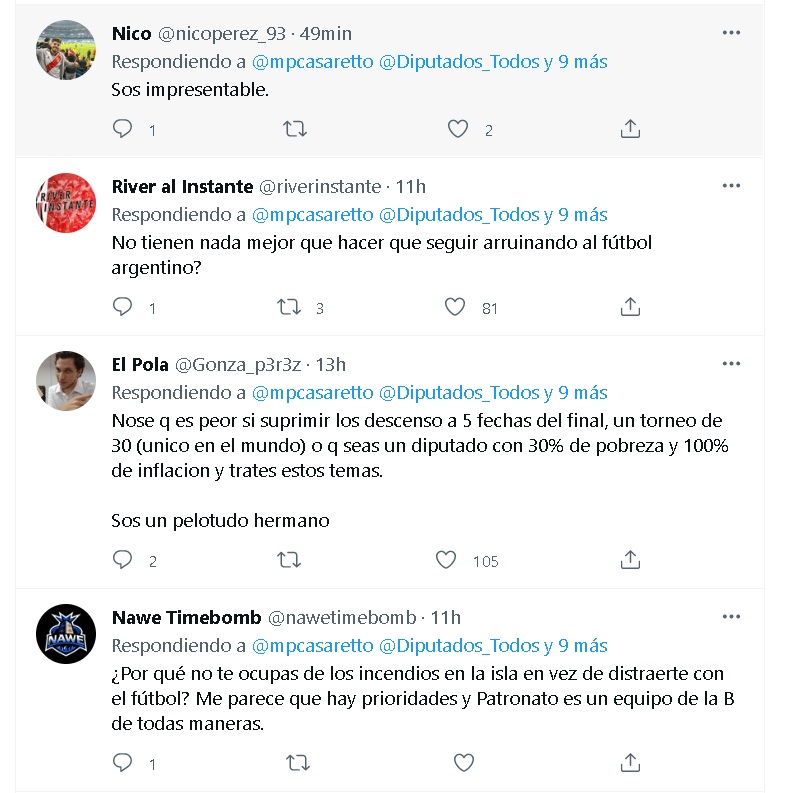Like River al Instante's tweet with 81 likes
Image resolution: width=802 pixels, height=793 pixels.
coord(455,307)
